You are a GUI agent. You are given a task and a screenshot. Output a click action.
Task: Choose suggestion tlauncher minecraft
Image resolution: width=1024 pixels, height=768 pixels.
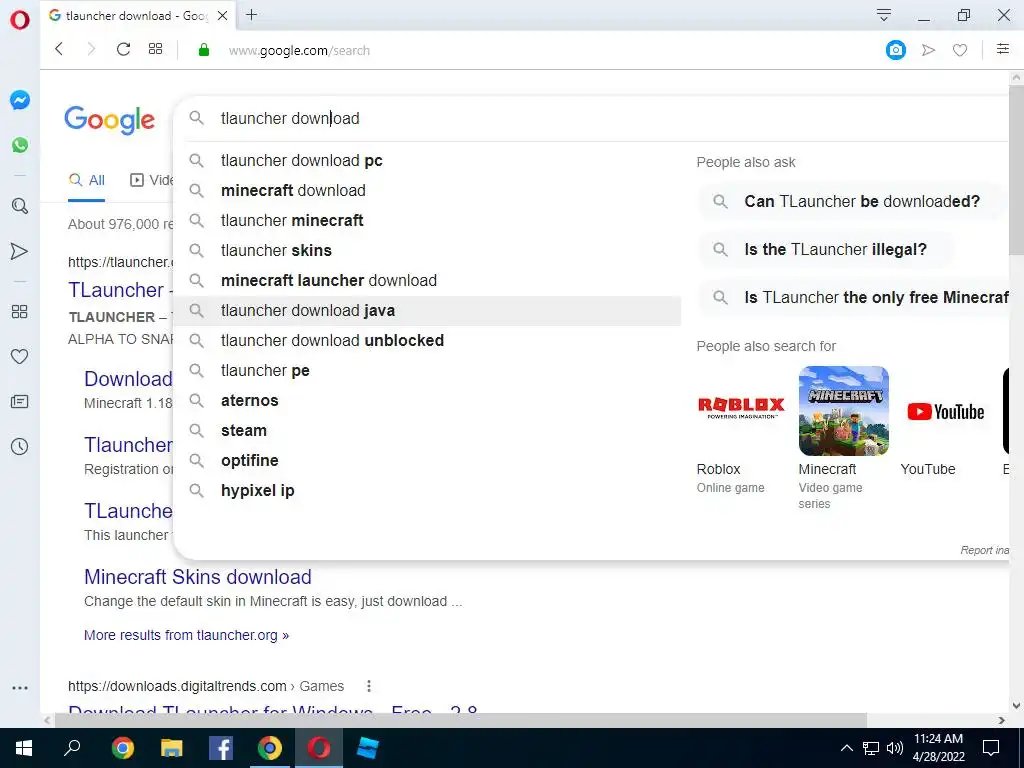[427, 221]
